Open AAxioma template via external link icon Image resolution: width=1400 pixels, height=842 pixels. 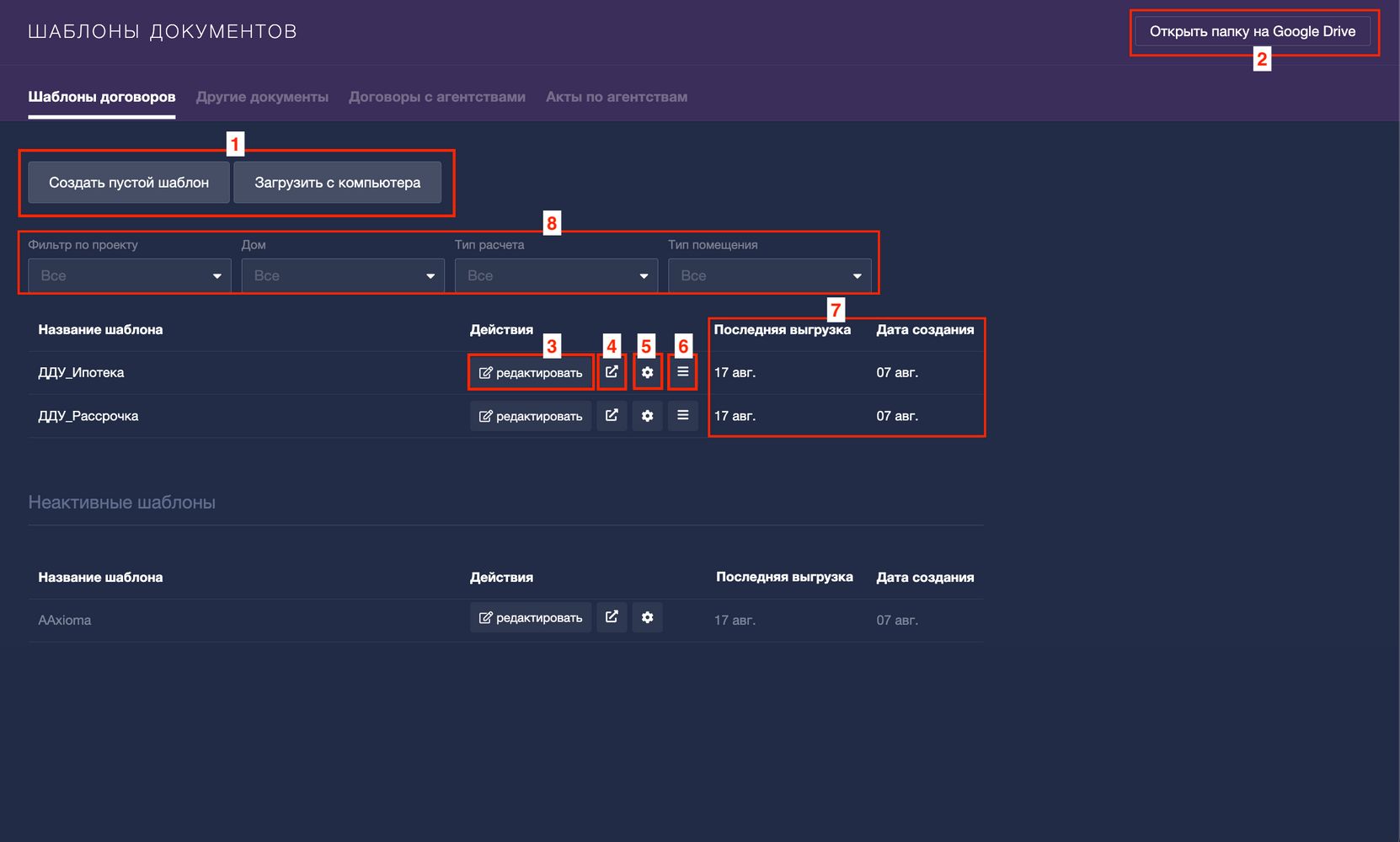pos(612,617)
